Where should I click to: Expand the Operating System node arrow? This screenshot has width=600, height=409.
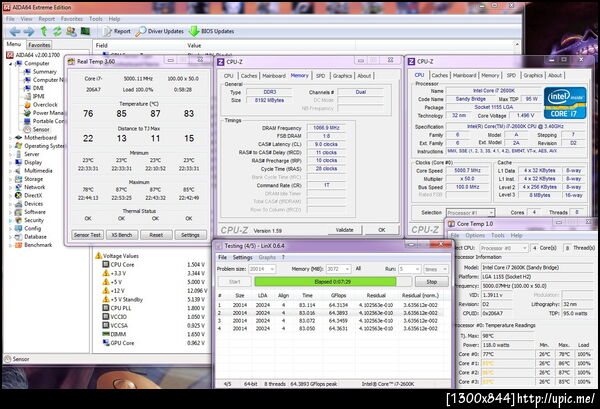[11, 146]
